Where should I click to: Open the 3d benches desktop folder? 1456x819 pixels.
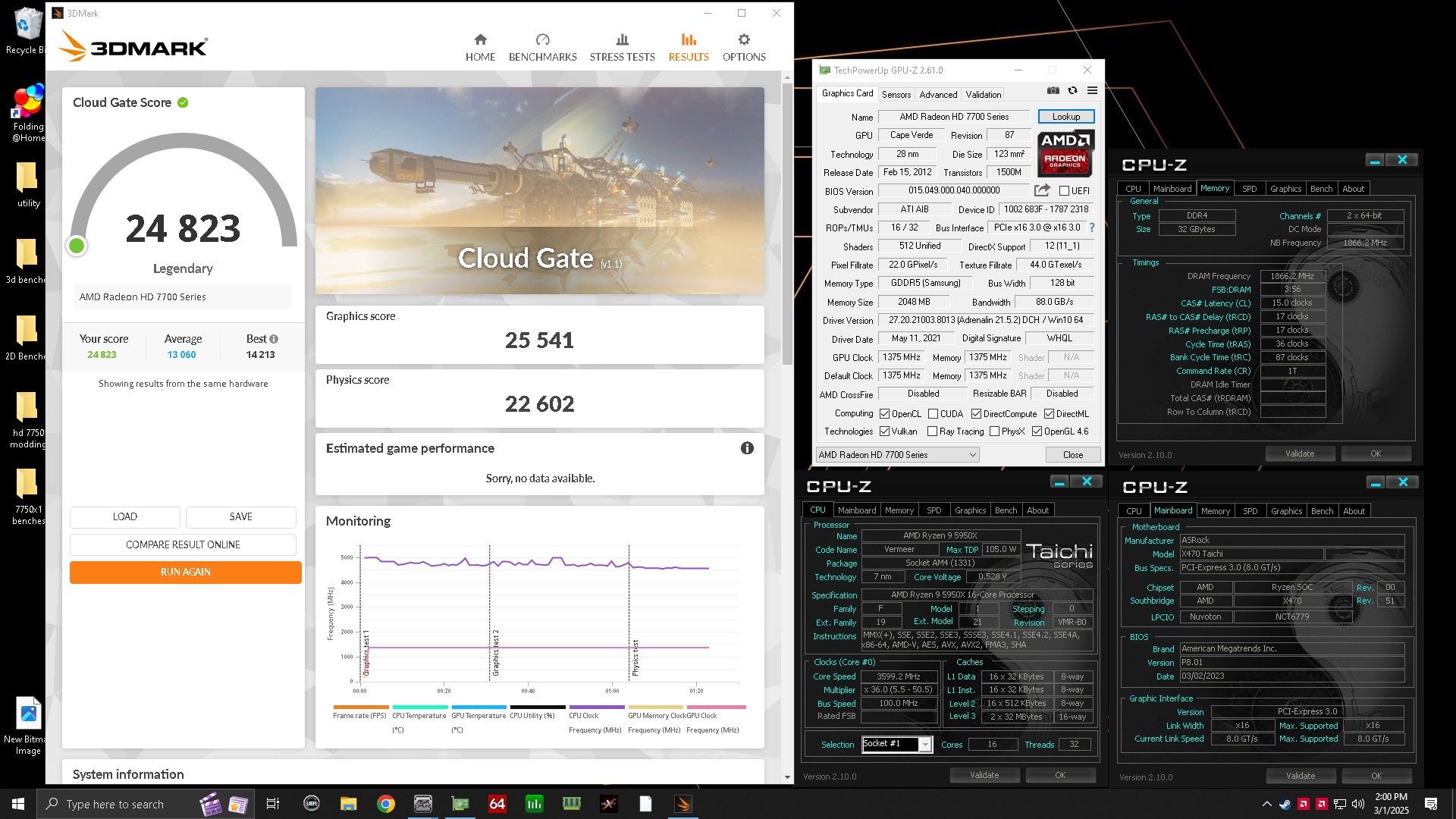click(27, 261)
